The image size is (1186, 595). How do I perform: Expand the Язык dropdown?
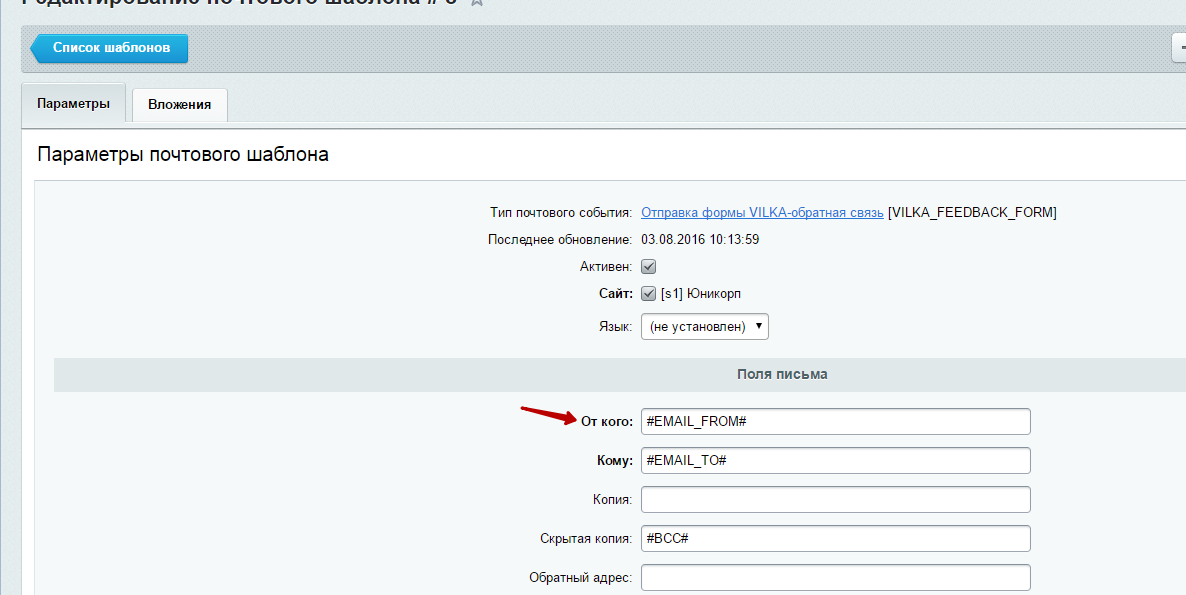(704, 327)
